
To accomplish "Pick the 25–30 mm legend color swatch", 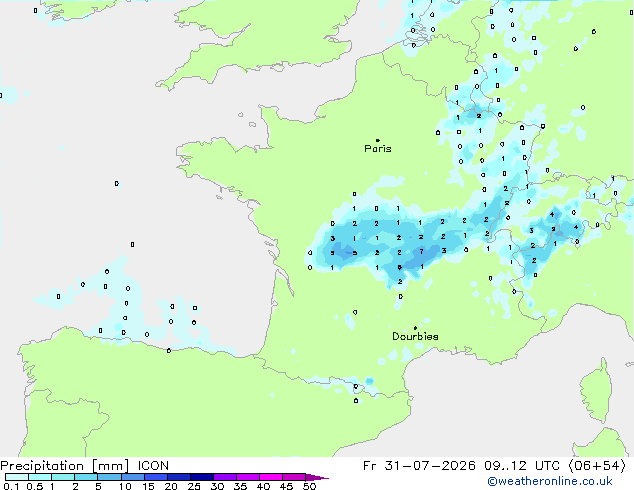I will click(x=201, y=477).
